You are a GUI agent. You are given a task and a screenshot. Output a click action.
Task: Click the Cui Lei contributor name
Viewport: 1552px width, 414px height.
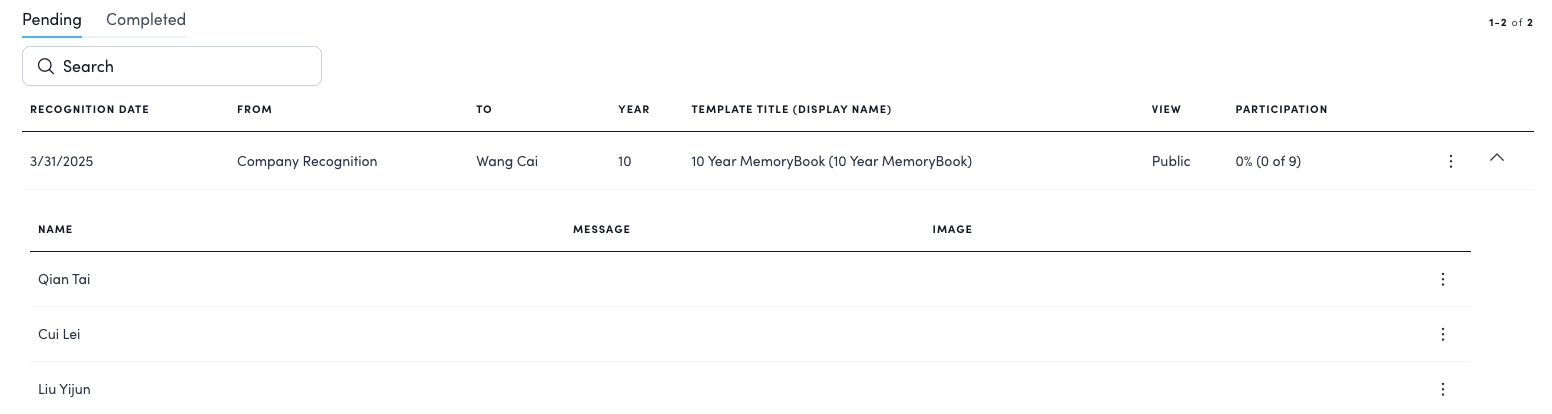click(59, 335)
